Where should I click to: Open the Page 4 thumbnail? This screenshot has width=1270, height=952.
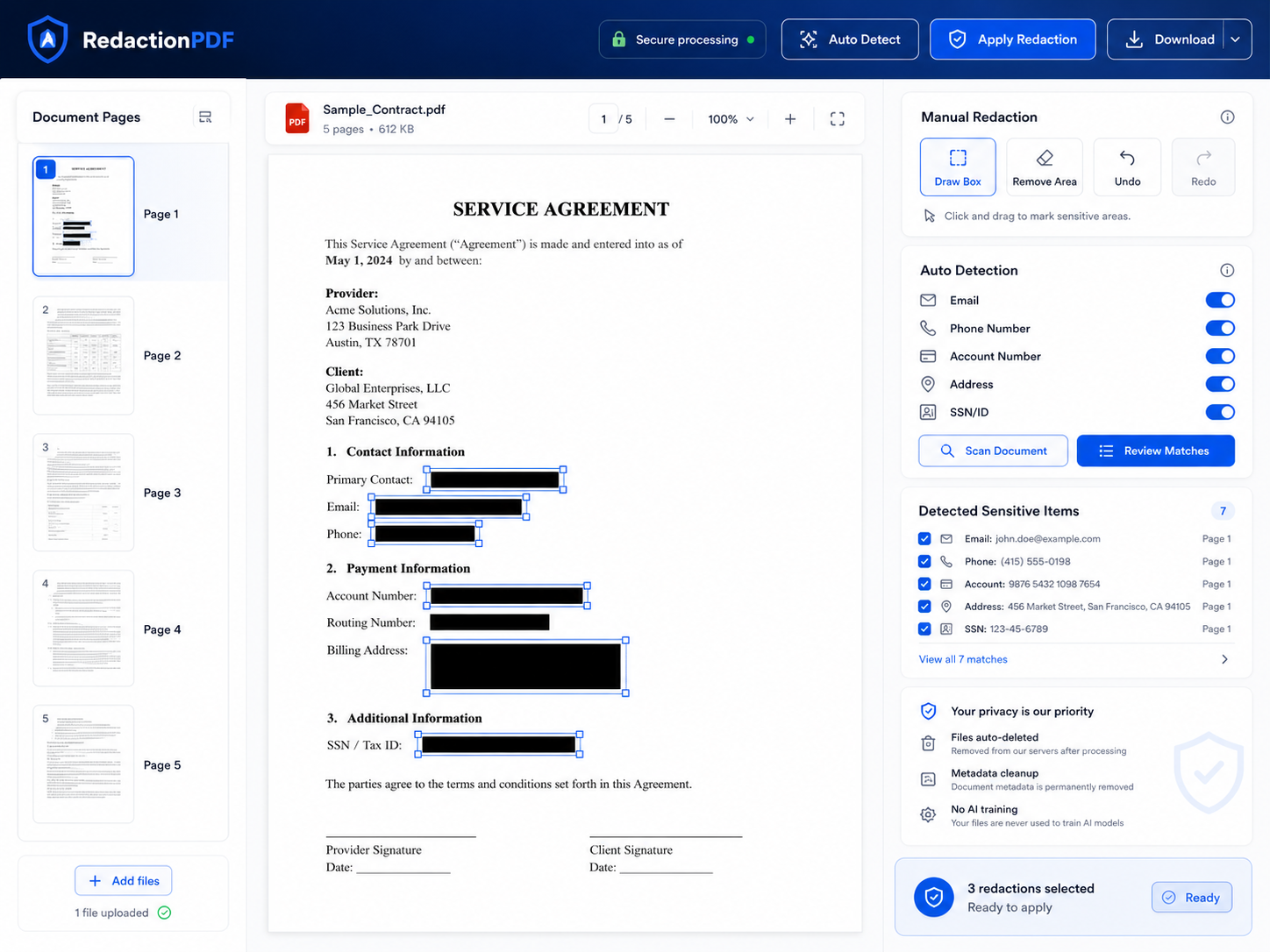83,629
